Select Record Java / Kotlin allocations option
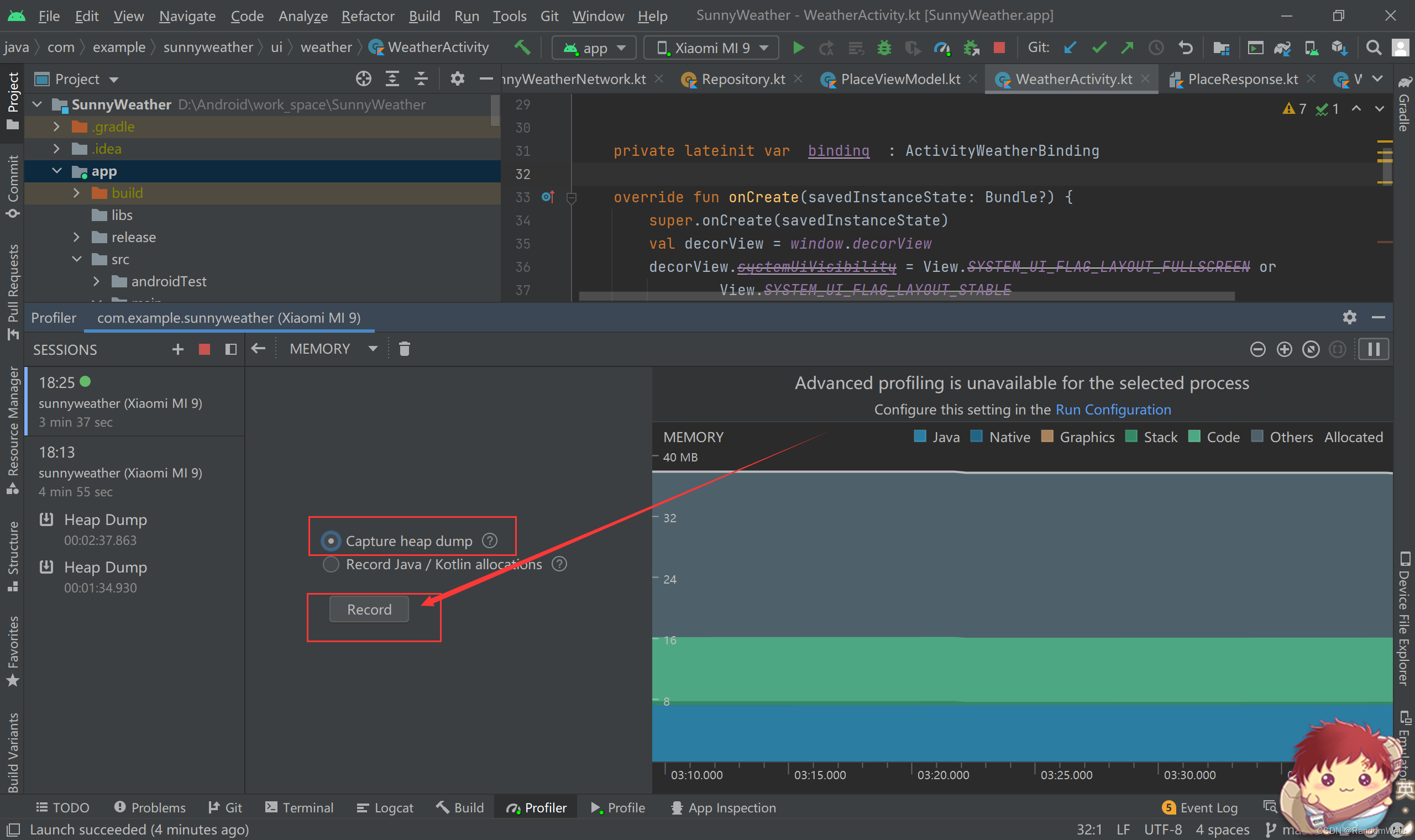Screen dimensions: 1415x840 (x=331, y=564)
